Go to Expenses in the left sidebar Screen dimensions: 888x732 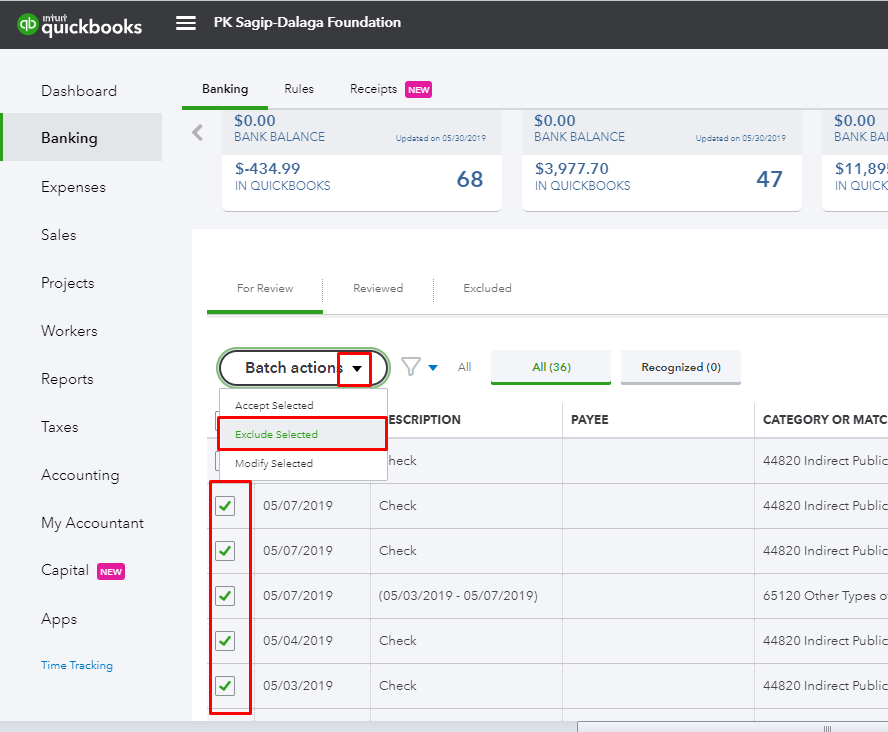point(73,187)
